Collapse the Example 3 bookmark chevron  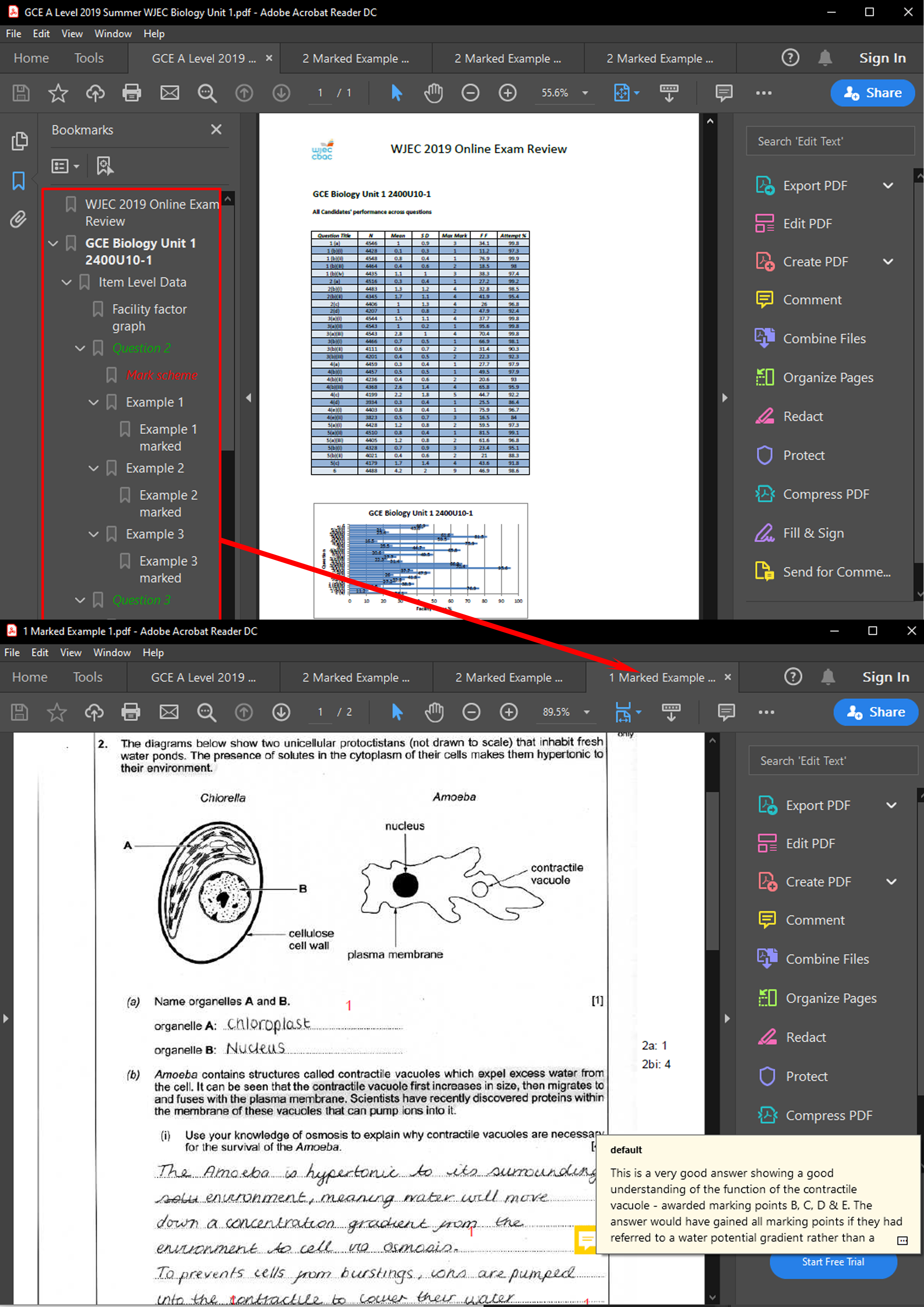pos(94,535)
